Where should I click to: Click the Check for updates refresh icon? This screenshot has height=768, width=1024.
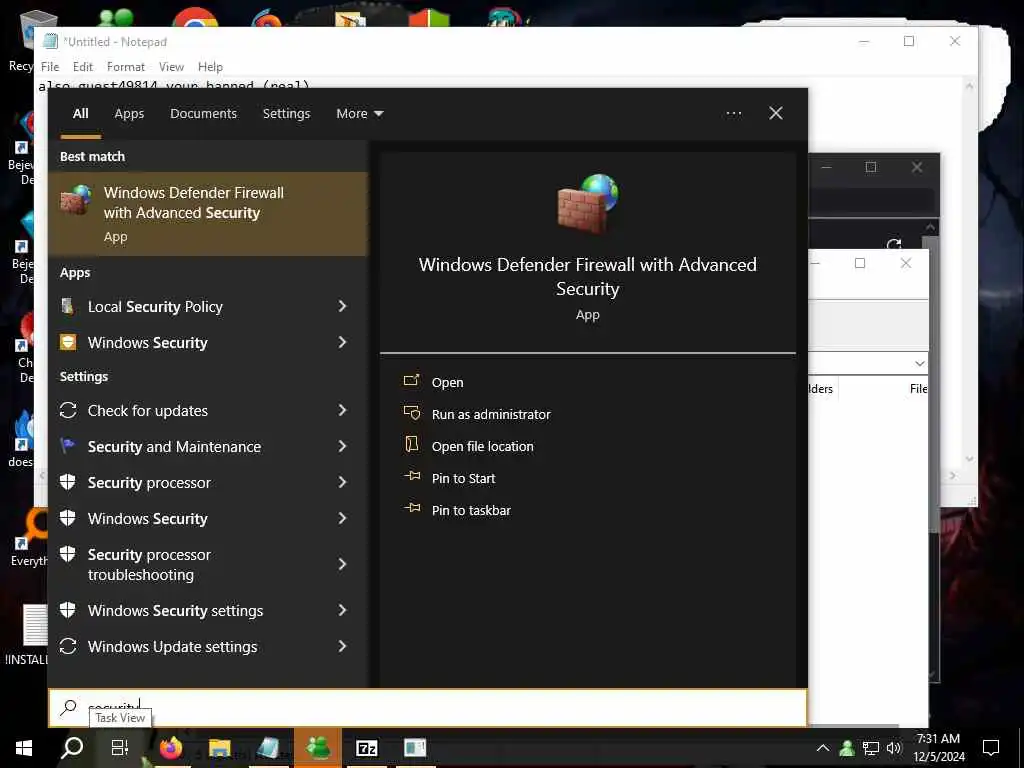(68, 410)
